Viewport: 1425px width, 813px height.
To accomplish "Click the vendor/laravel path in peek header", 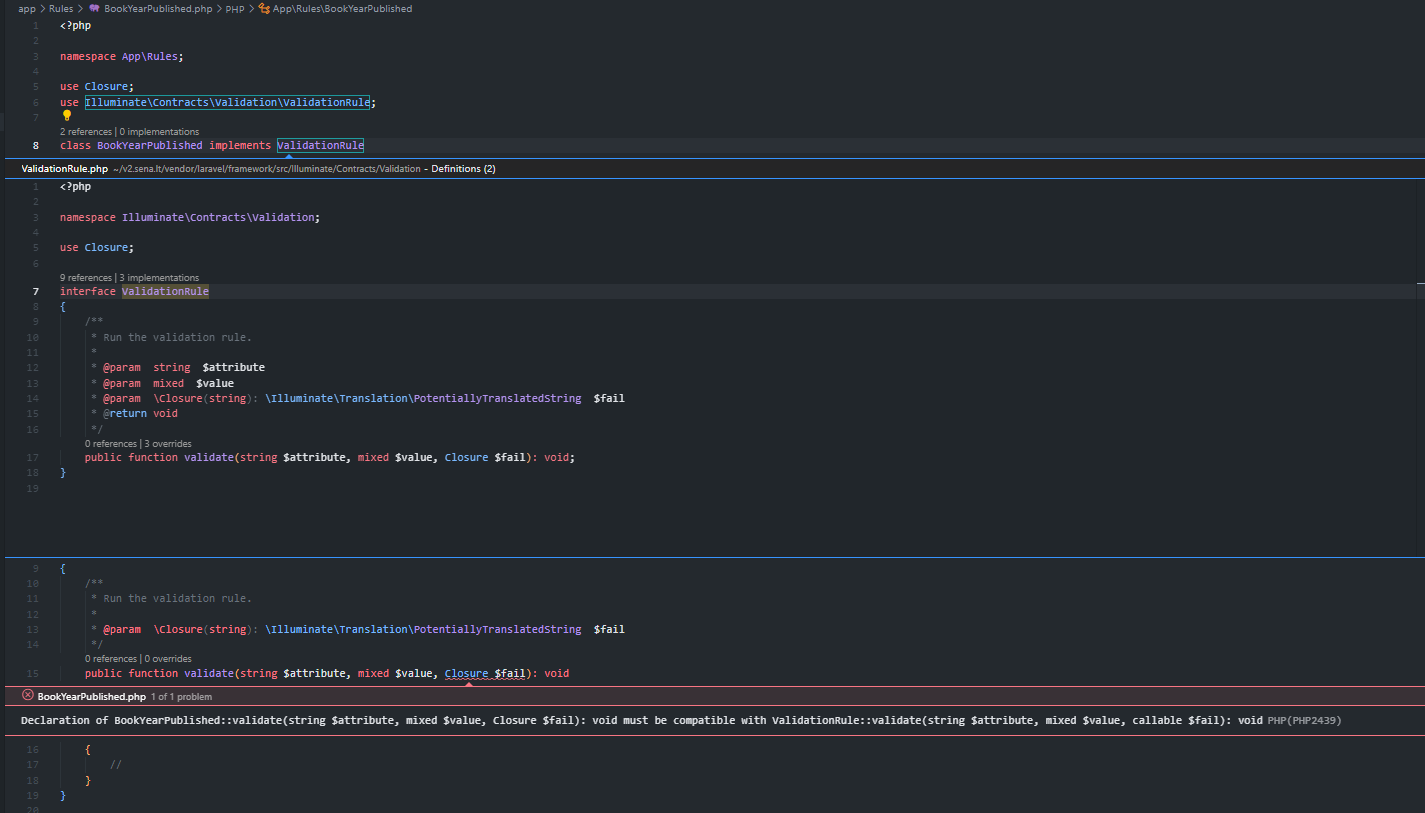I will (x=267, y=169).
